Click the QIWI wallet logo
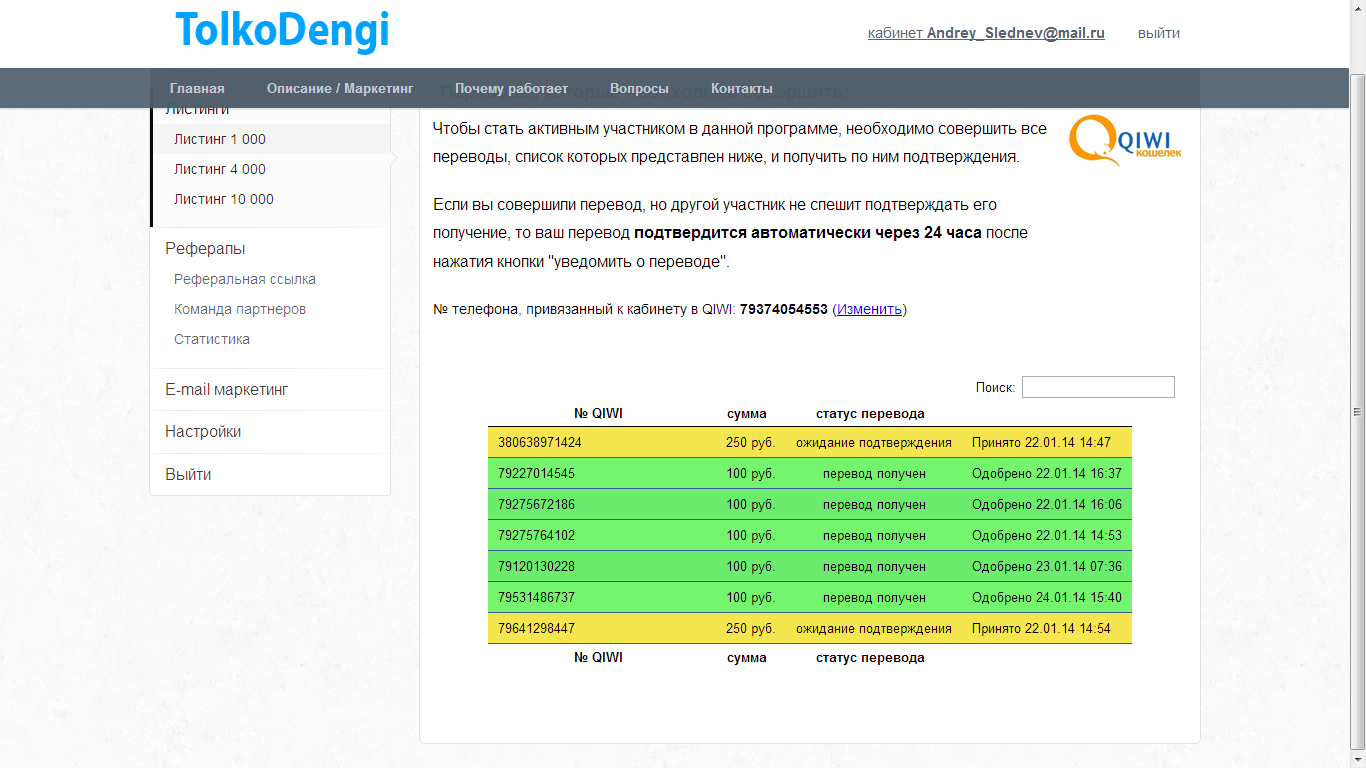The height and width of the screenshot is (768, 1366). point(1126,140)
